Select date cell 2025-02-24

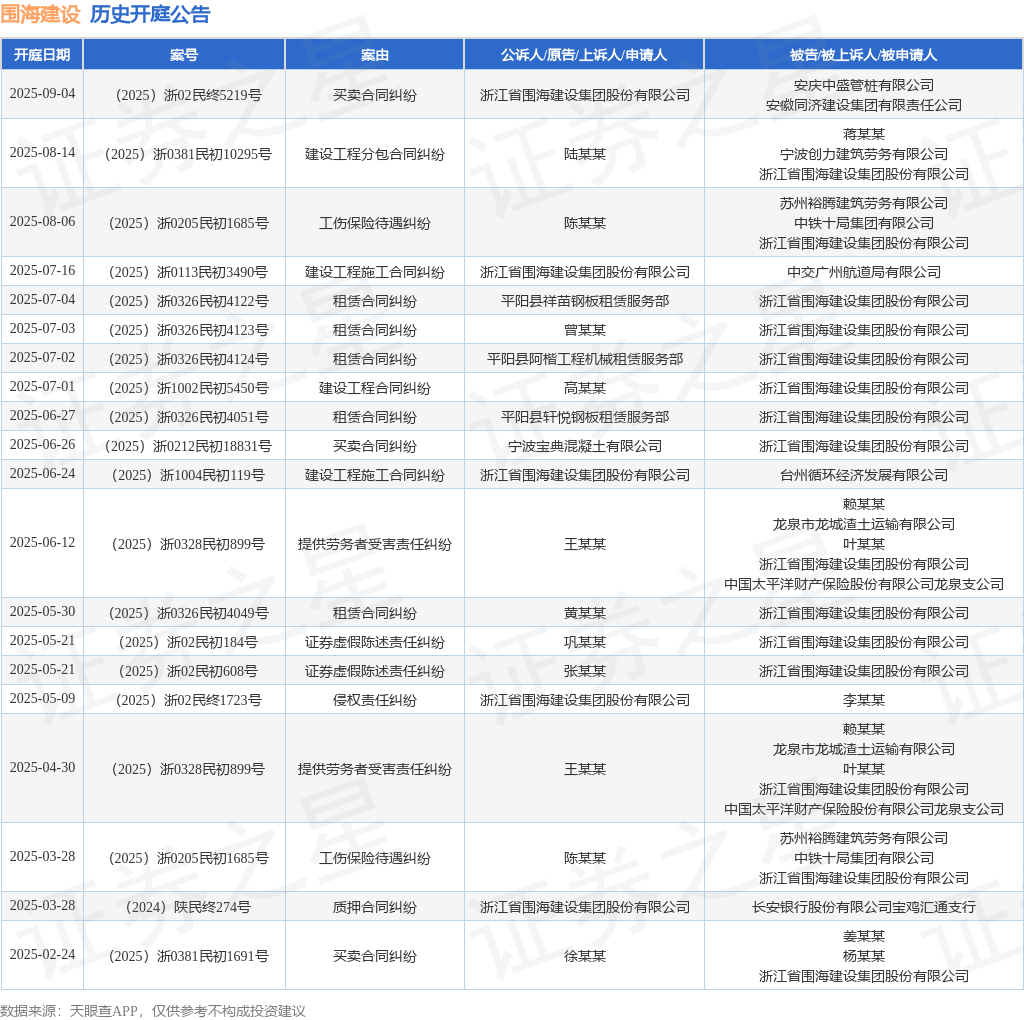(42, 954)
